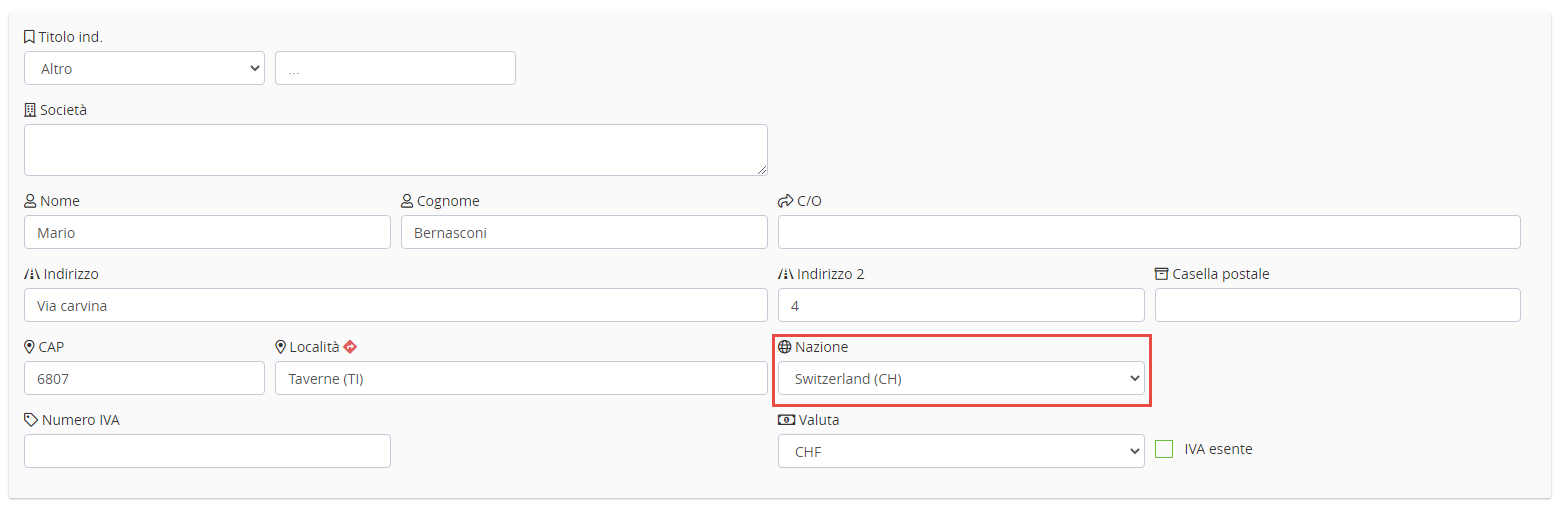Screen dimensions: 1561x506
Task: Expand the Nazione dropdown set to Switzerland
Action: coord(961,379)
